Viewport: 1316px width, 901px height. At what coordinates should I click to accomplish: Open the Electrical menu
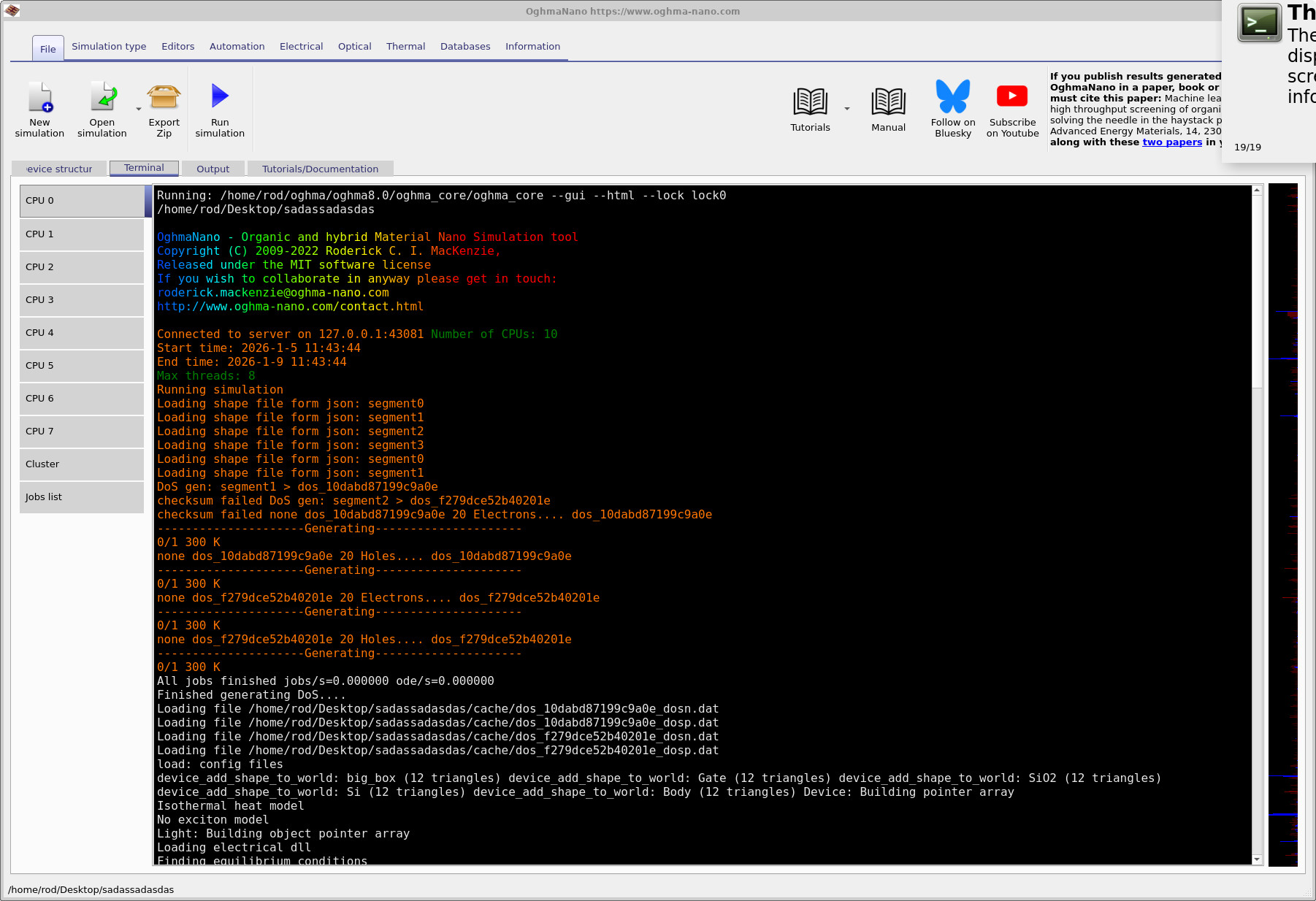(x=301, y=46)
